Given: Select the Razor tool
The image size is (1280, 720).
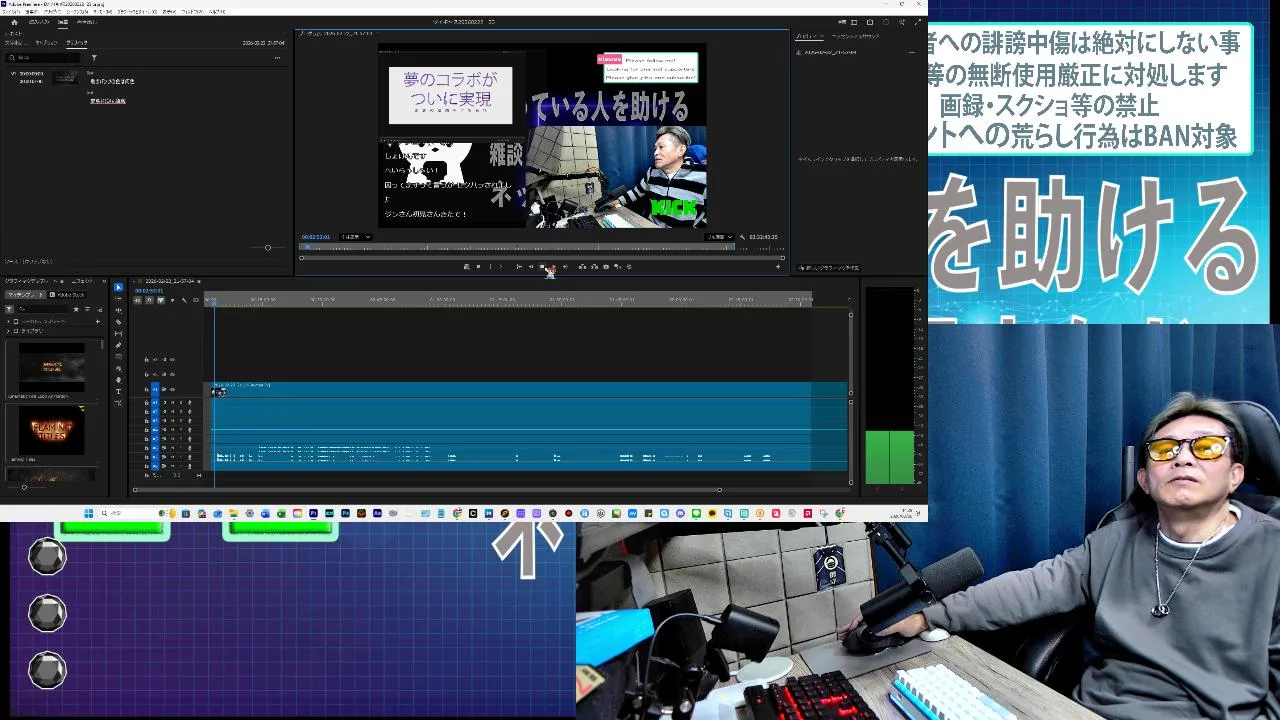Looking at the screenshot, I should (x=119, y=322).
